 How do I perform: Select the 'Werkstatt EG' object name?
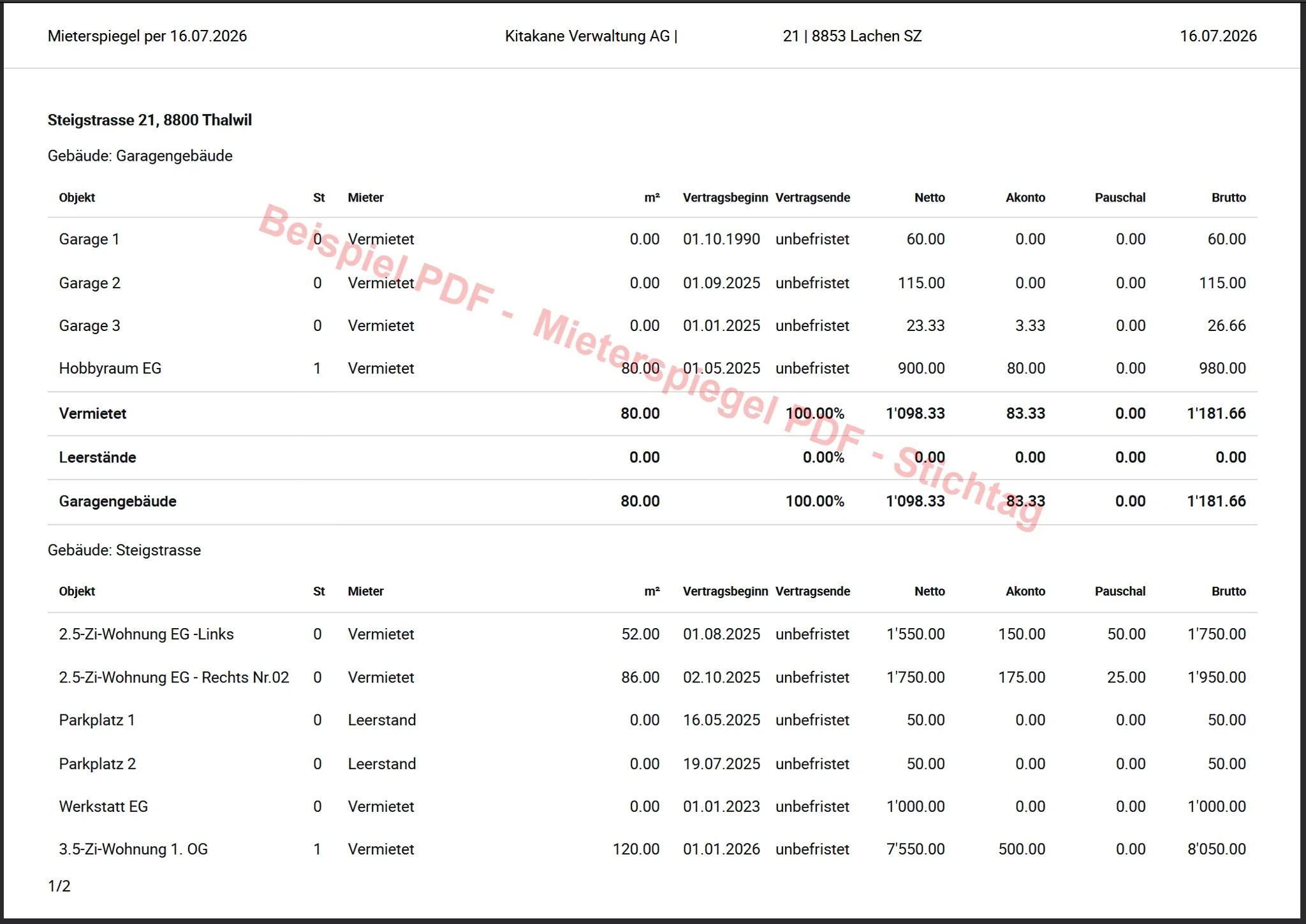103,807
